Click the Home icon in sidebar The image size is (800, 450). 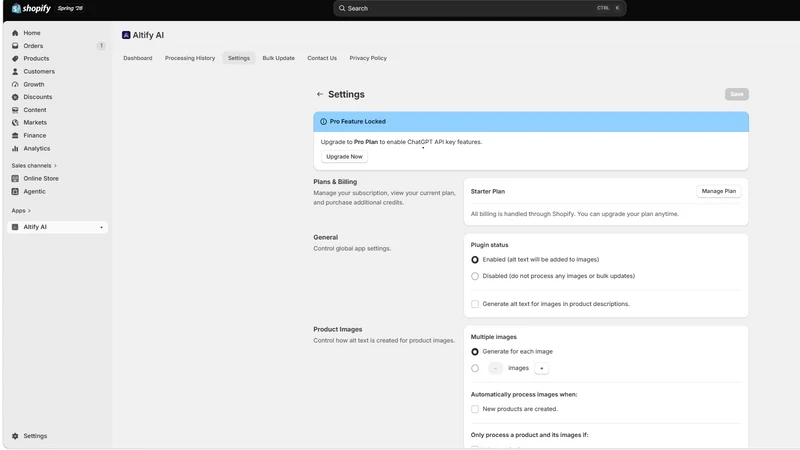15,33
